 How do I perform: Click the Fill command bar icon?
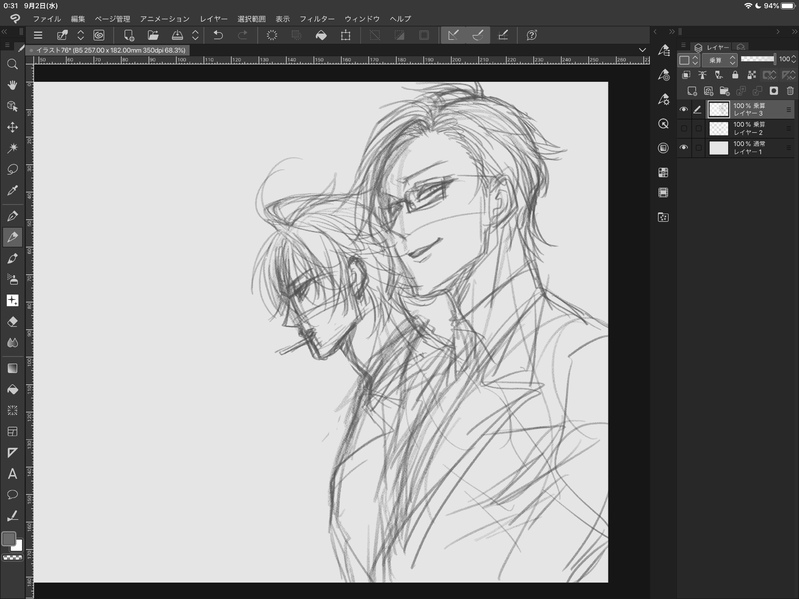[x=321, y=35]
